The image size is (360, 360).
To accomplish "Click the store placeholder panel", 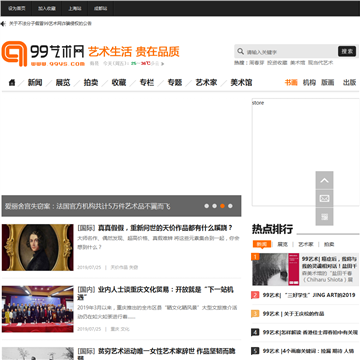I will [305, 152].
